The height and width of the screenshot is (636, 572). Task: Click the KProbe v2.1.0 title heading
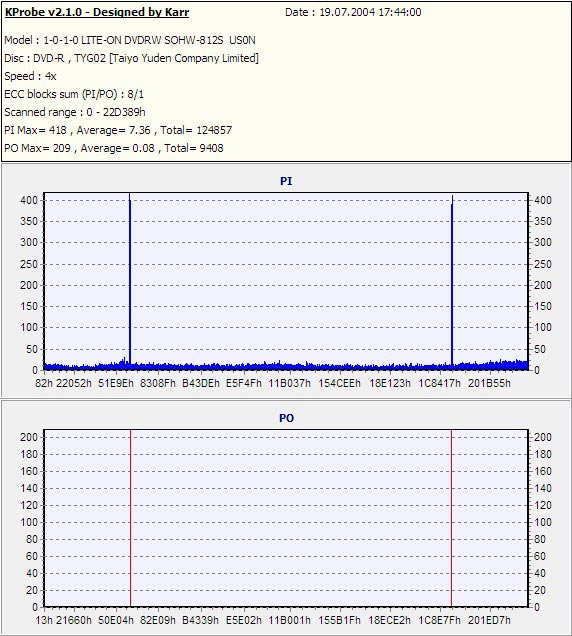tap(97, 12)
